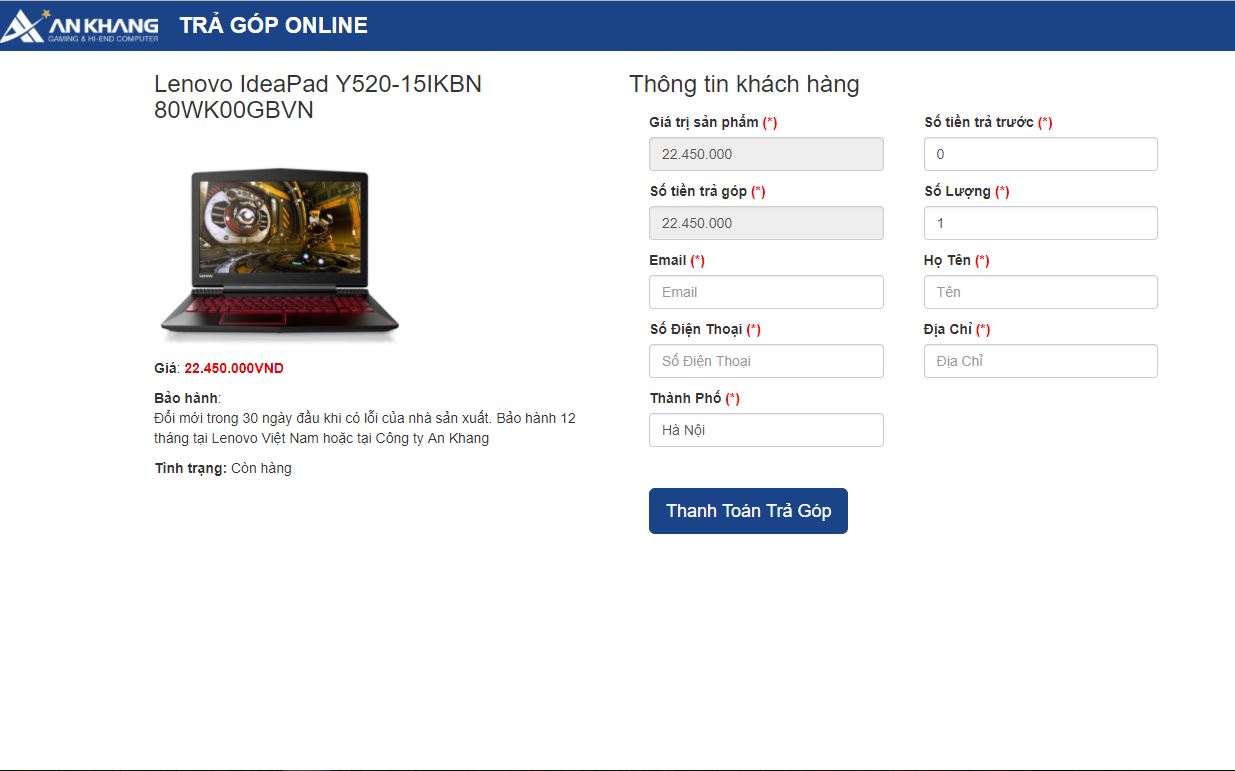Select the Giá trị sản phẩm field

(766, 154)
